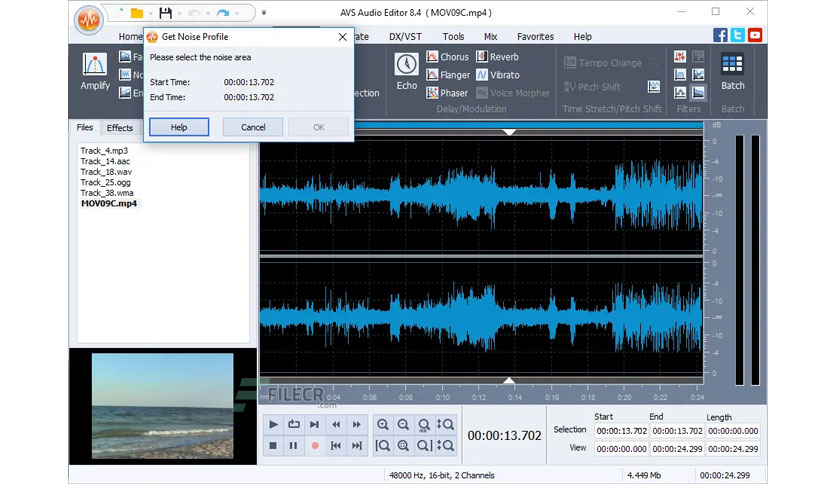Click the View End time field
The height and width of the screenshot is (484, 836).
pyautogui.click(x=677, y=449)
